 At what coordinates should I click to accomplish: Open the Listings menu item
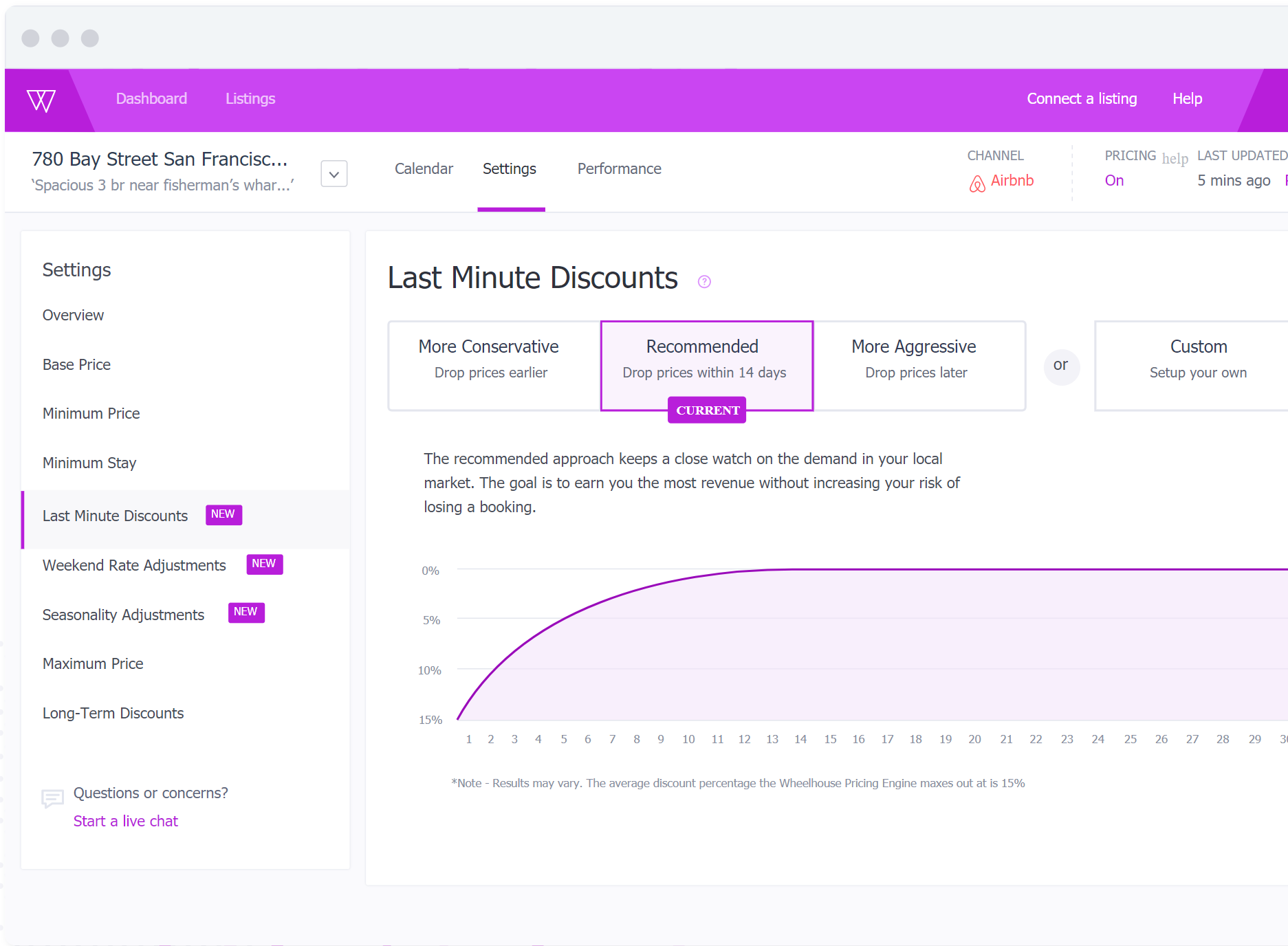(x=250, y=98)
